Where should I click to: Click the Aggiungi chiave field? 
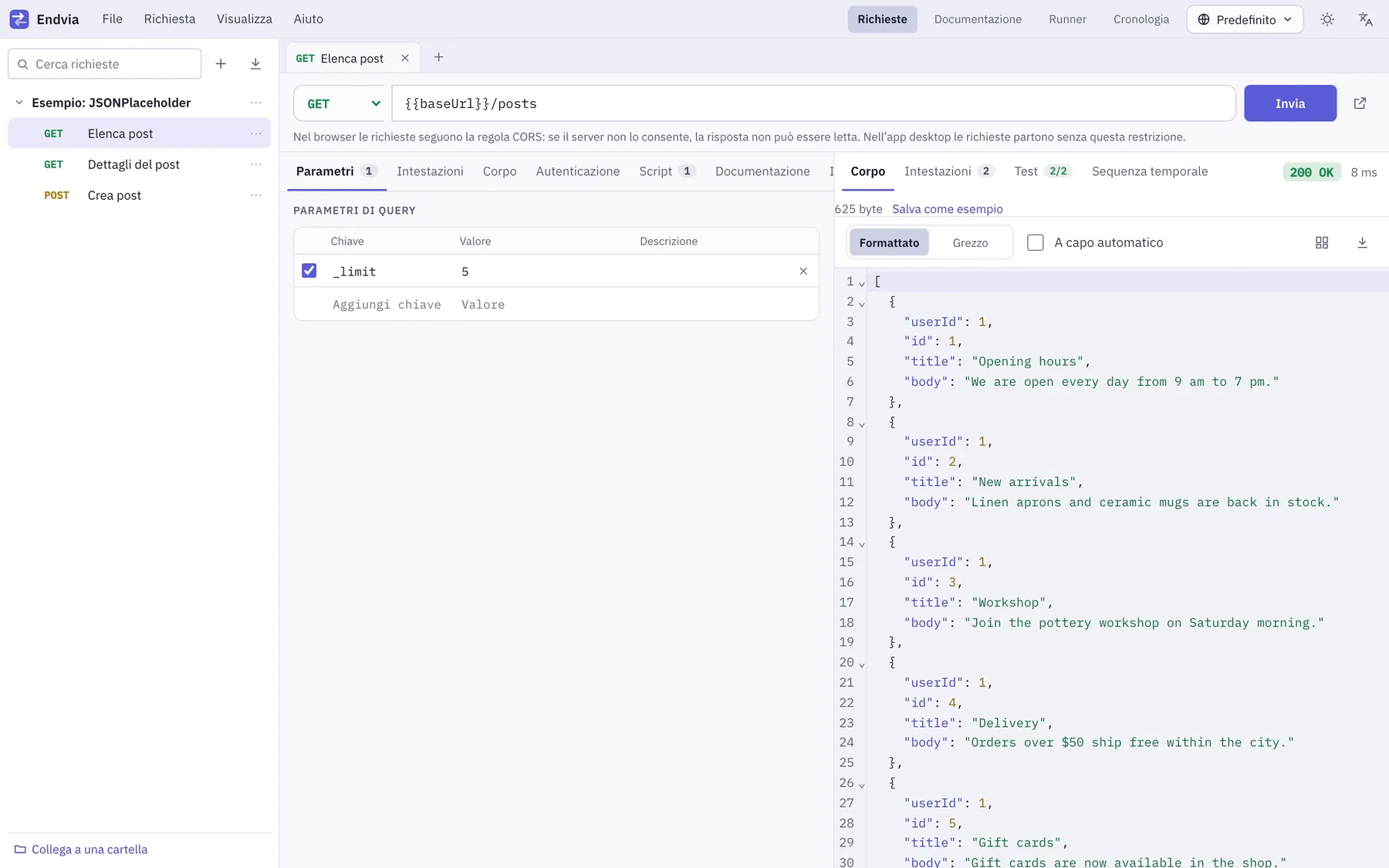tap(387, 305)
